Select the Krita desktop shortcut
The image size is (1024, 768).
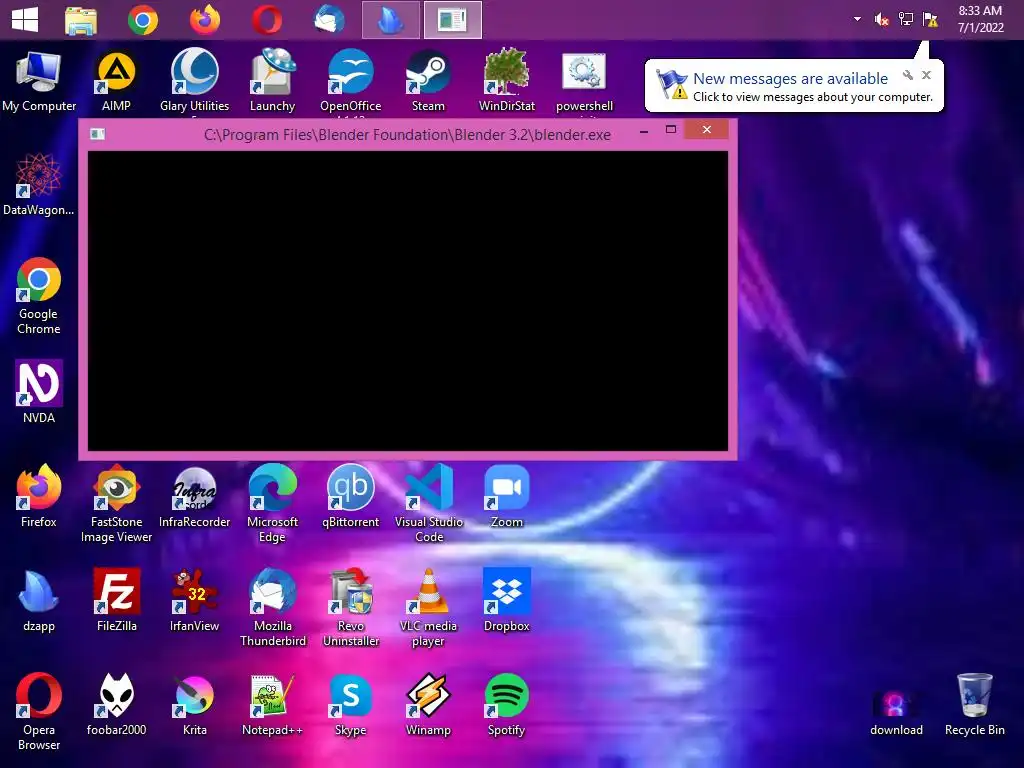pos(195,704)
